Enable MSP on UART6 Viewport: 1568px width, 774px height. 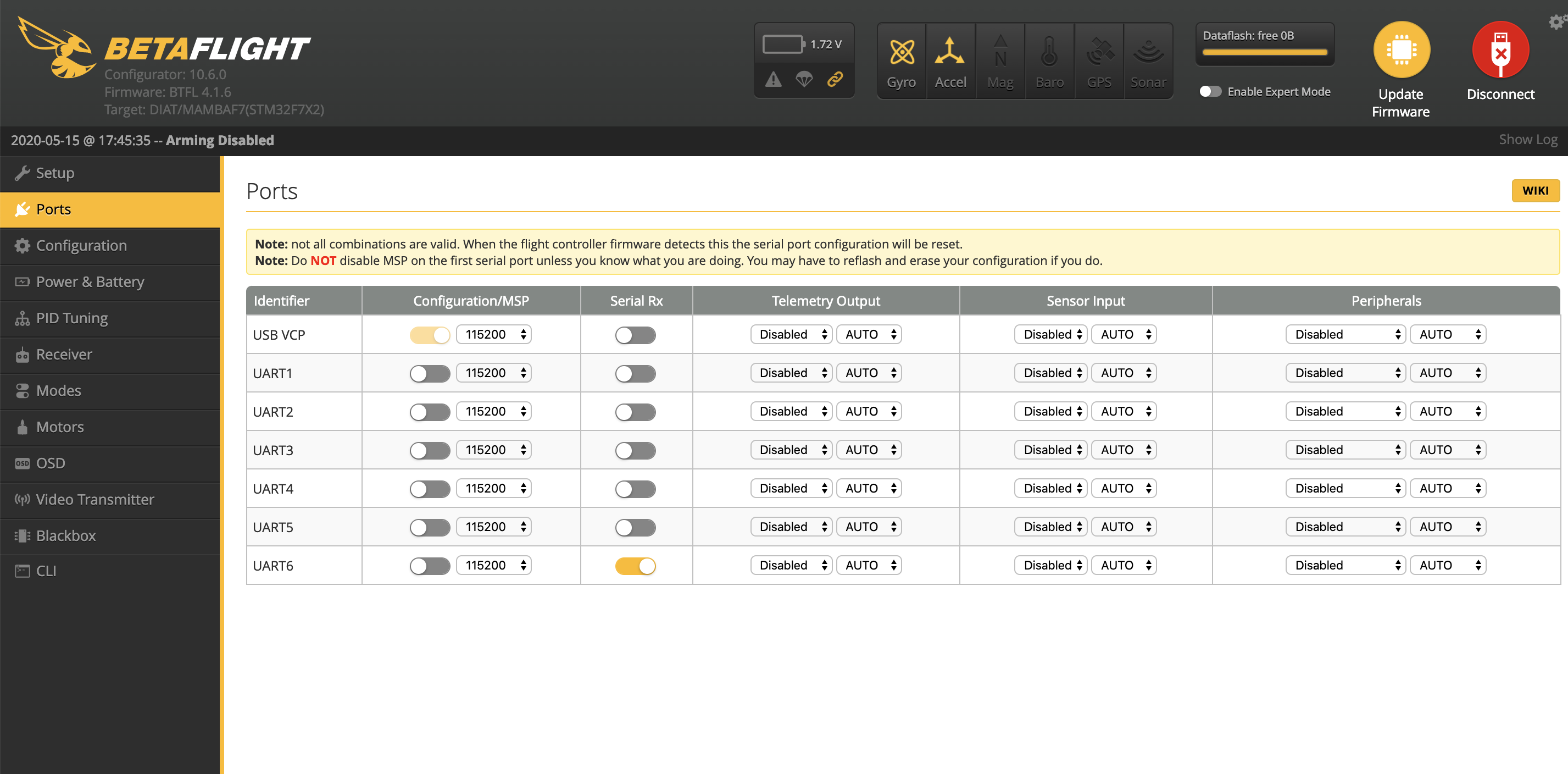(x=430, y=566)
